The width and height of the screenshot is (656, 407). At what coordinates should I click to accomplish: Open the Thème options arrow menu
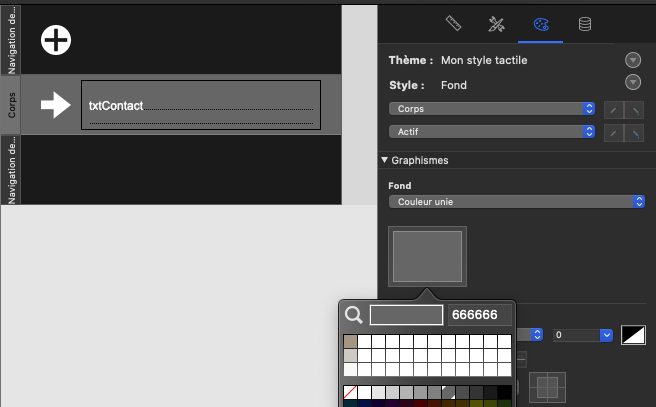[632, 60]
